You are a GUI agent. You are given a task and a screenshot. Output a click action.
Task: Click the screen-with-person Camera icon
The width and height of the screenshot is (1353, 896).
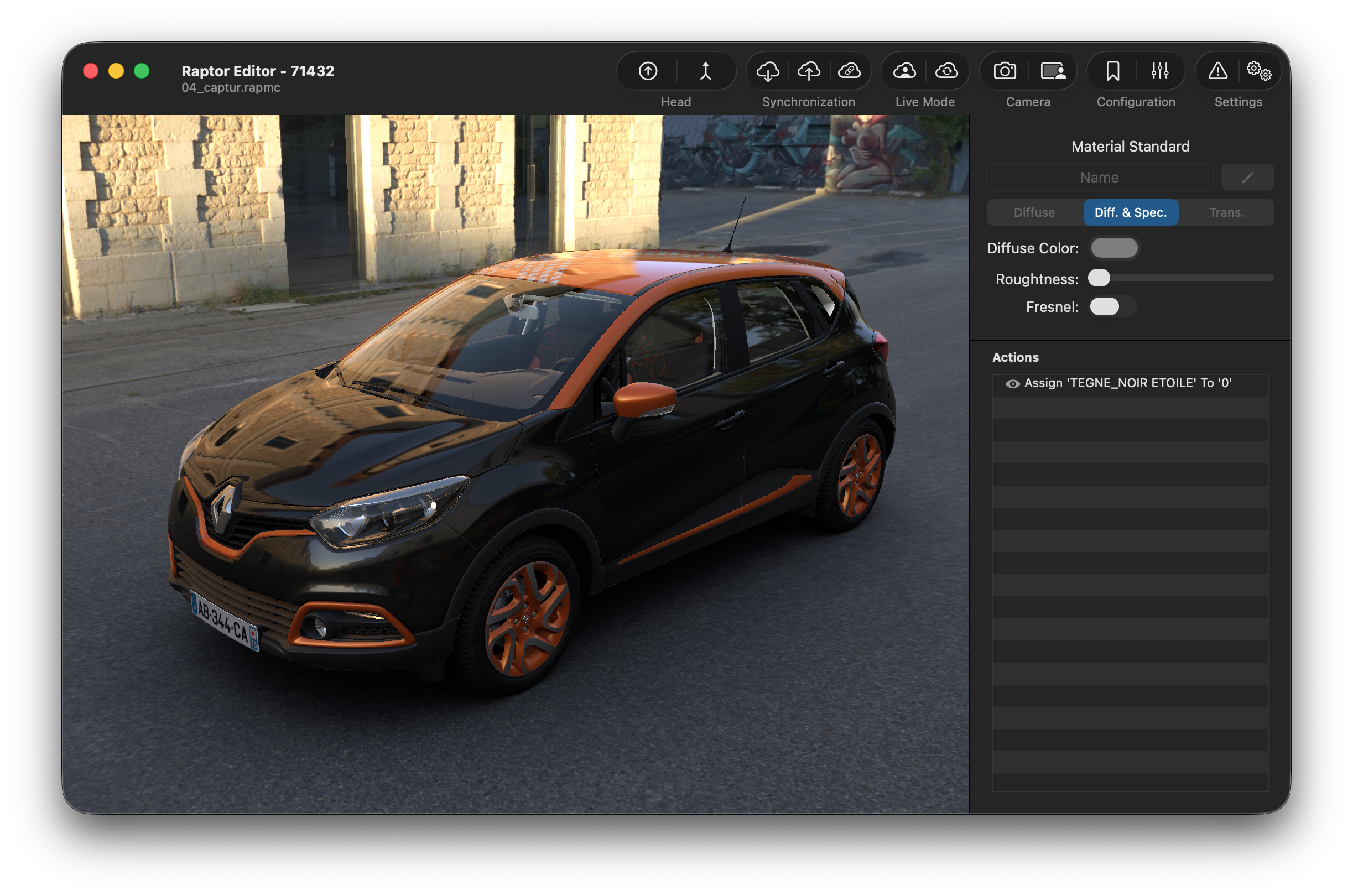pyautogui.click(x=1053, y=71)
